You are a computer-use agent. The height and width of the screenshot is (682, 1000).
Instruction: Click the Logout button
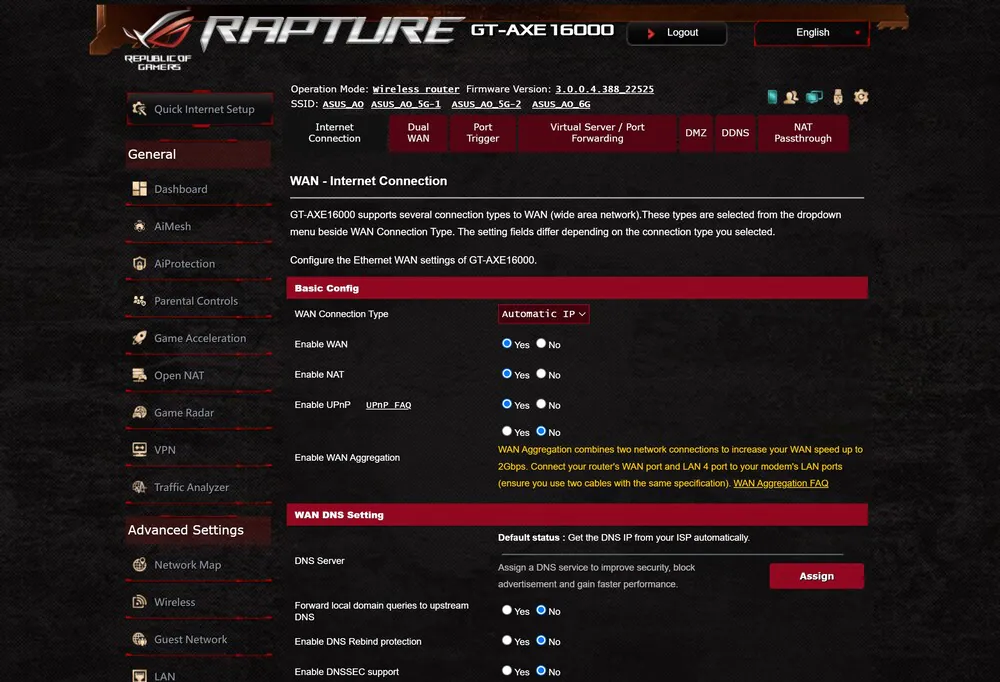pos(677,33)
